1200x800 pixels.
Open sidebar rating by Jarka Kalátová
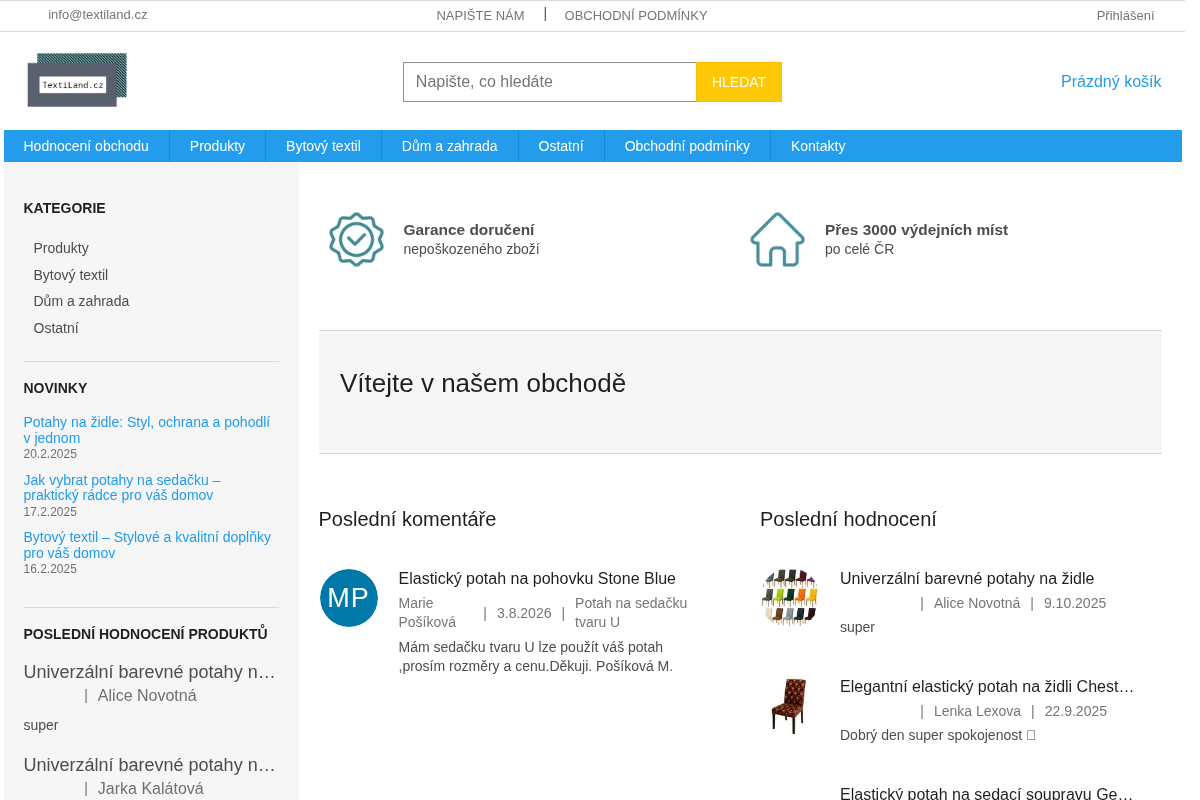tap(149, 765)
